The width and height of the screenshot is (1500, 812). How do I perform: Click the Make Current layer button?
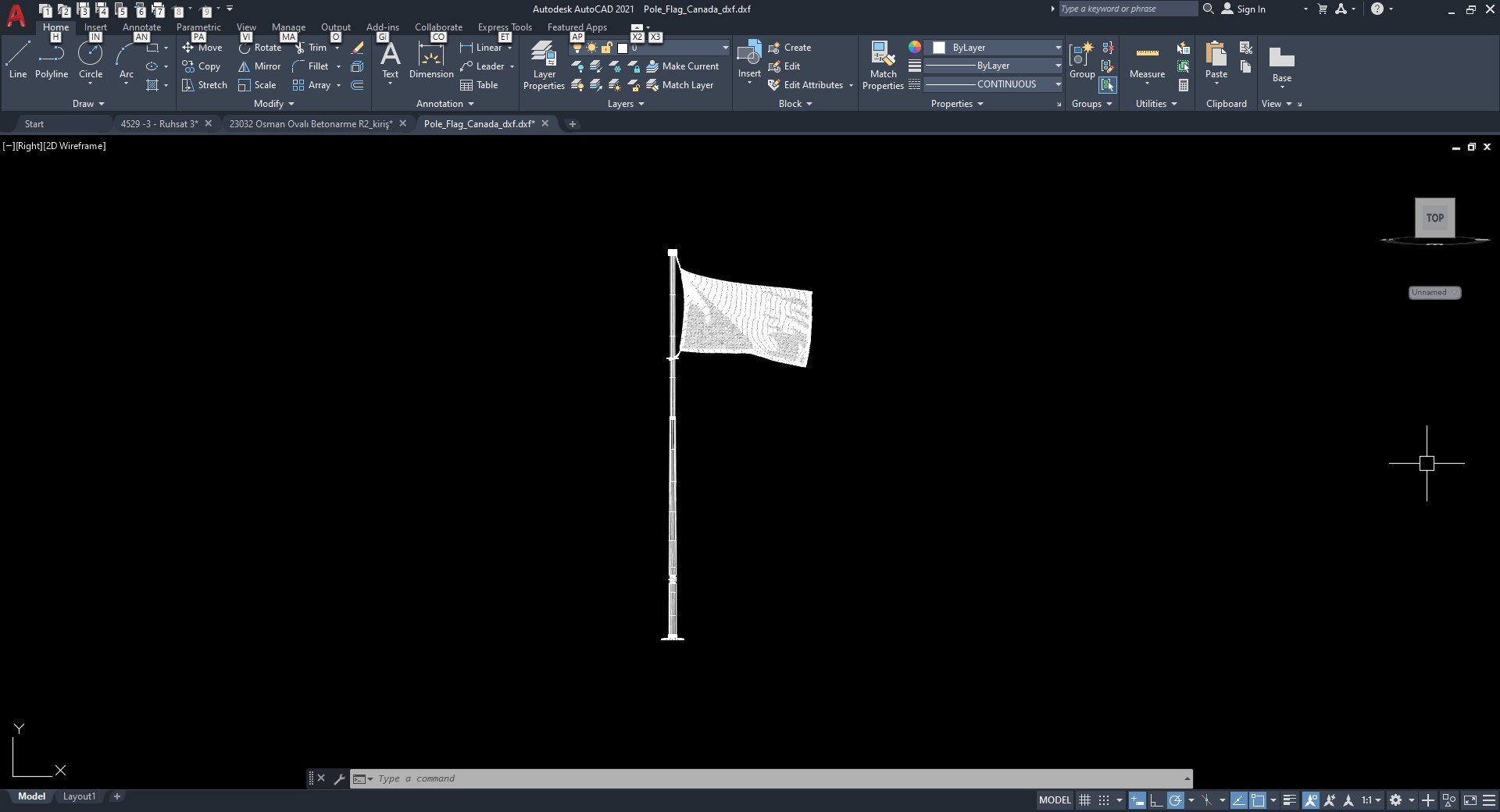(x=682, y=66)
